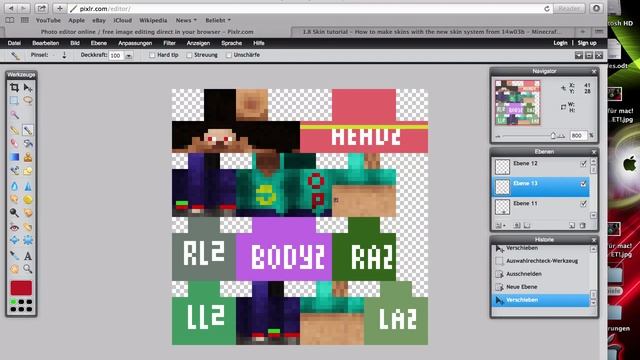The image size is (640, 360).
Task: Click the browser Reader button
Action: click(x=569, y=8)
